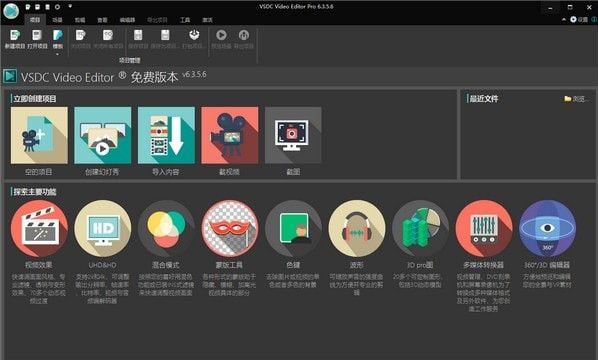Click the 浏览... (Browse) folder button
Viewport: 598px width, 360px height.
tap(576, 99)
